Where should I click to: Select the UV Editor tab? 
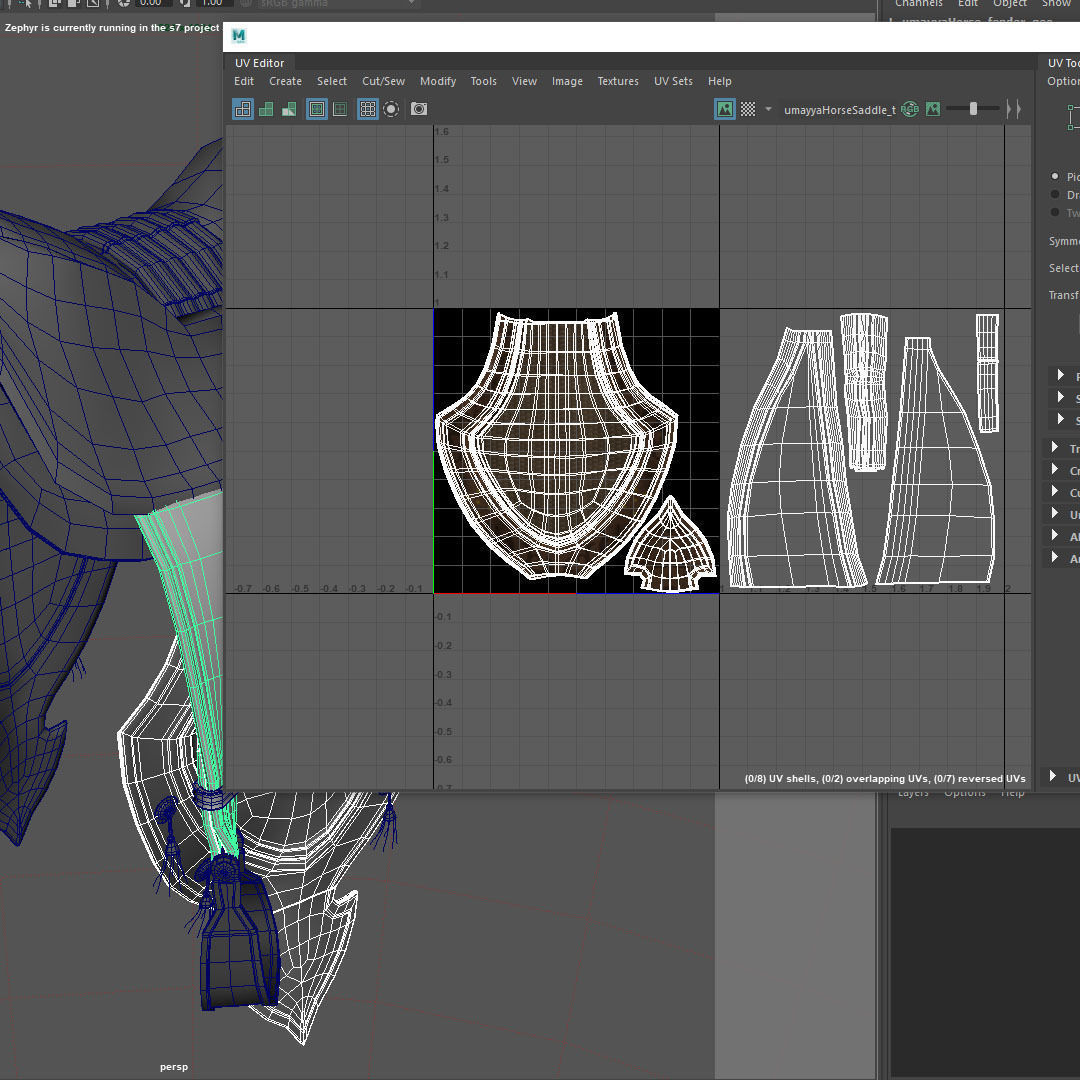click(259, 63)
